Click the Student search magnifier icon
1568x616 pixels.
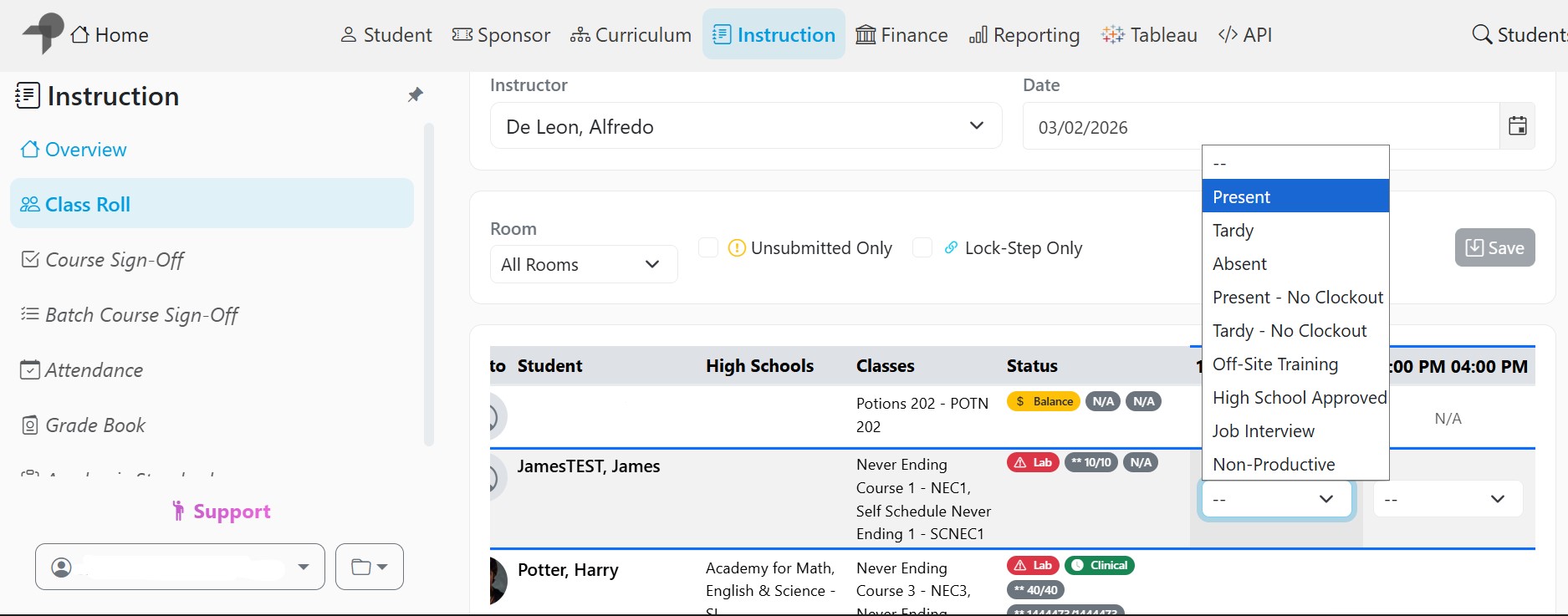pos(1482,34)
